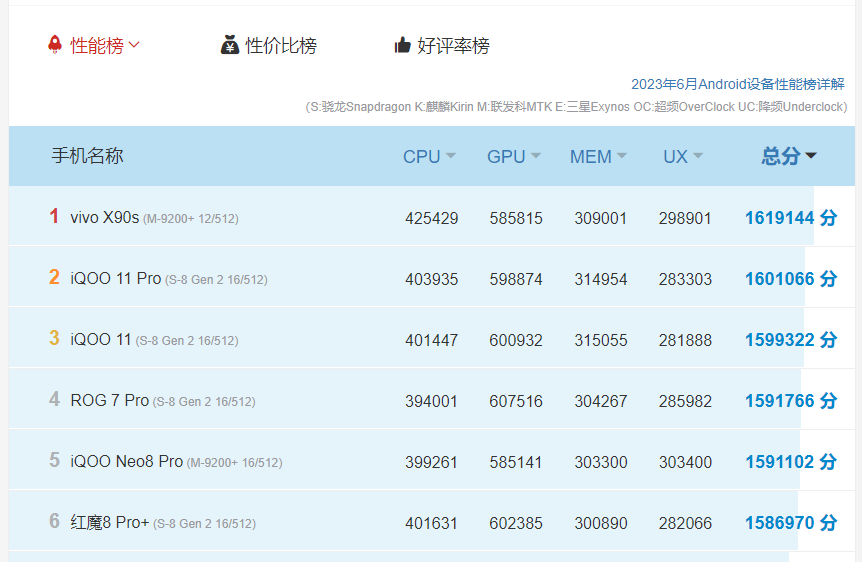Click the 1619144 分 total score

tap(791, 218)
